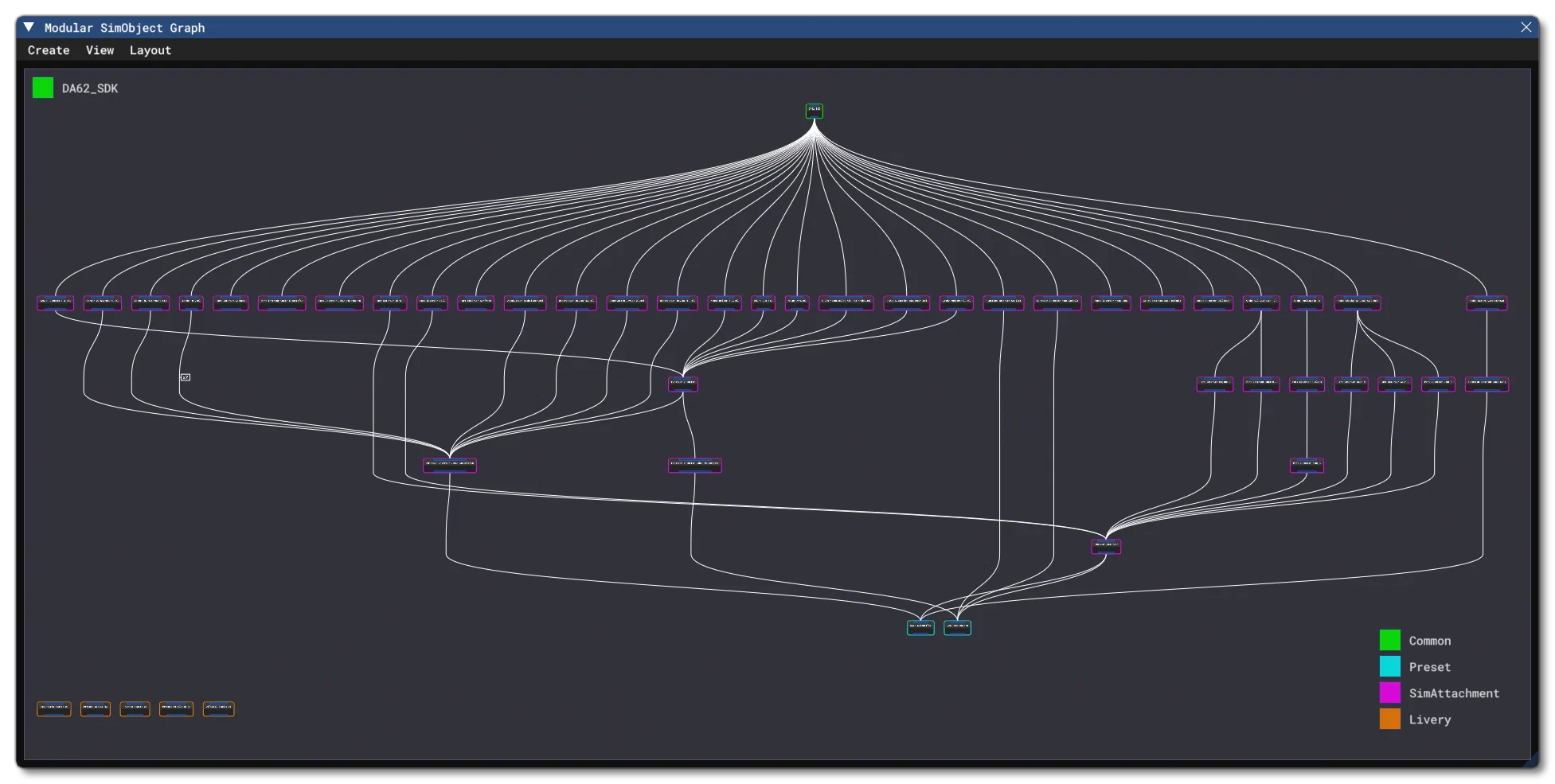Click the magenta SimAttachment legend swatch

click(1390, 692)
